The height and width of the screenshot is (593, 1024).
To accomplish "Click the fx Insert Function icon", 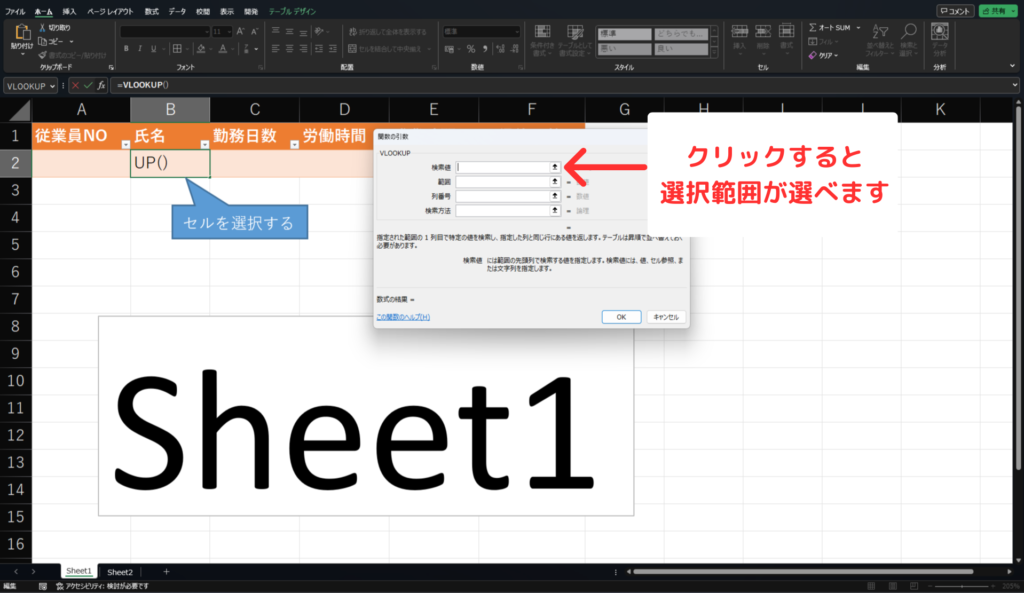I will tap(101, 86).
